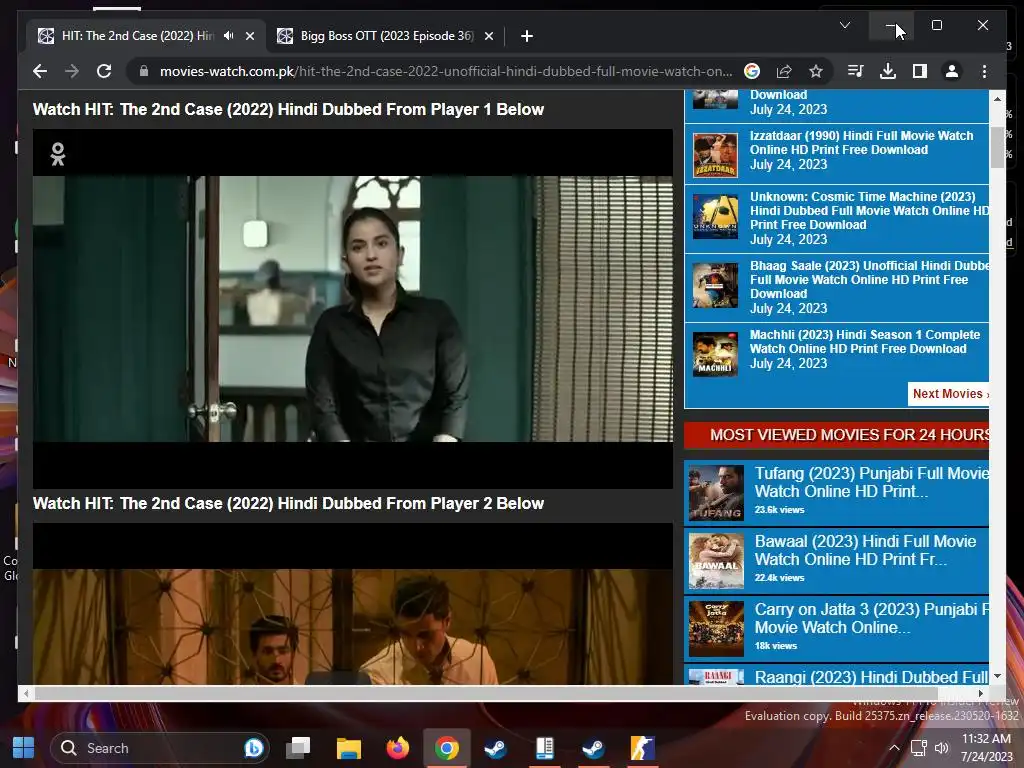Viewport: 1024px width, 768px height.
Task: Click Bawaal poster thumbnail
Action: pos(716,561)
